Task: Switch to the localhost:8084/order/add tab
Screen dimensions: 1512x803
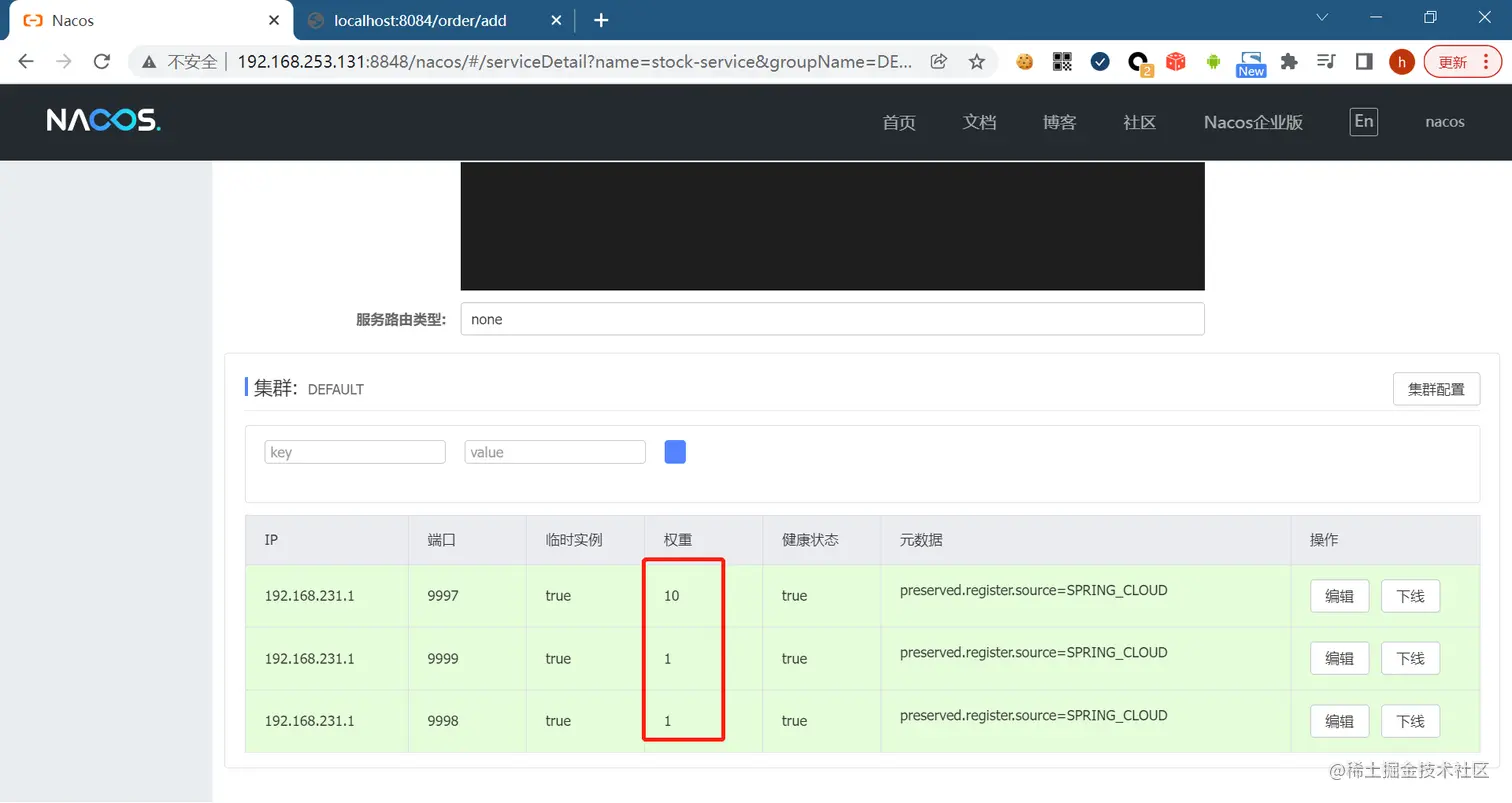Action: [x=435, y=20]
